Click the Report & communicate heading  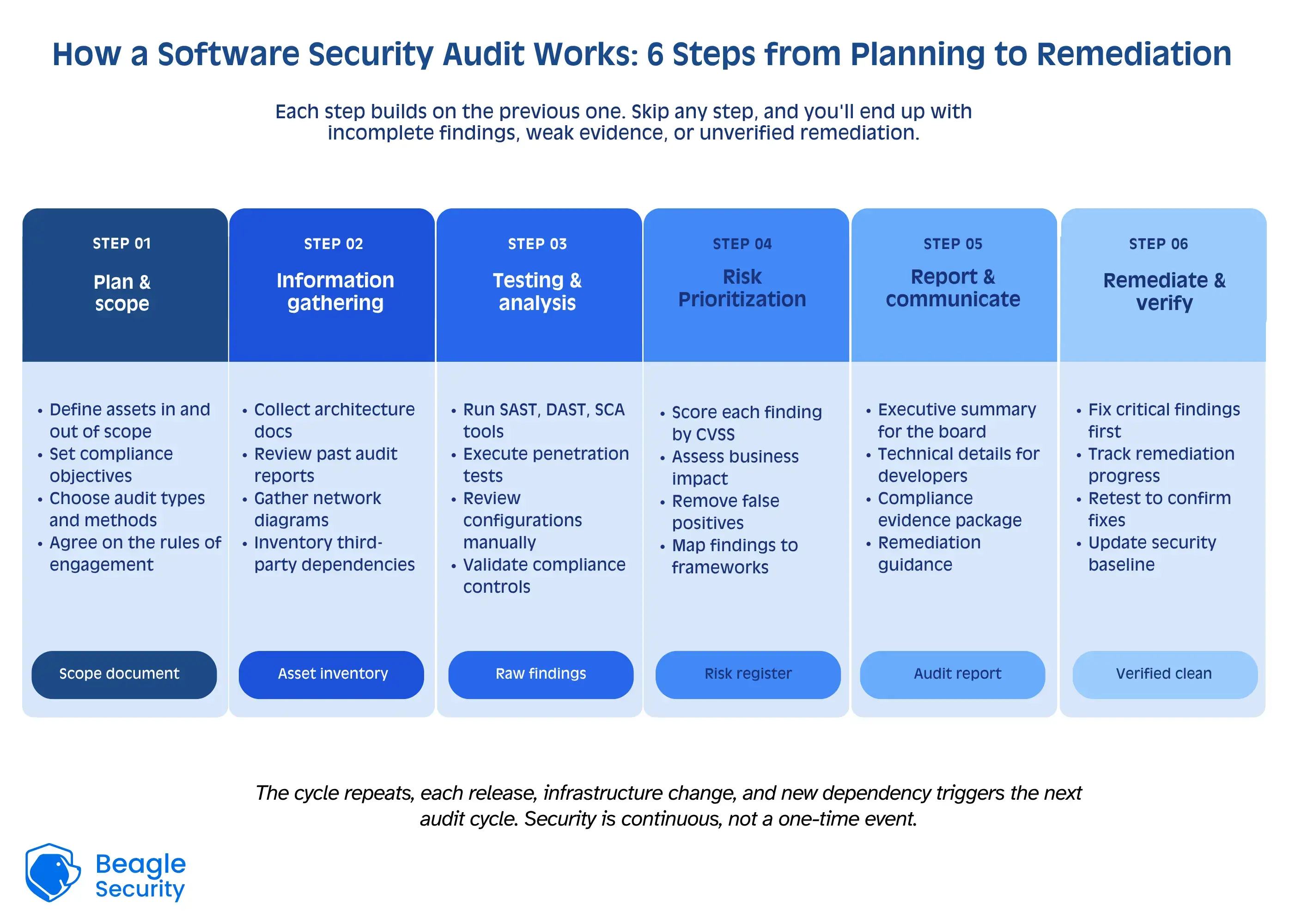click(x=953, y=288)
